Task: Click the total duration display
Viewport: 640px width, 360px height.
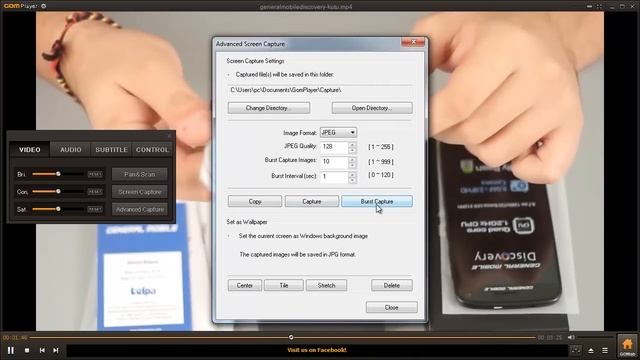Action: tap(550, 338)
